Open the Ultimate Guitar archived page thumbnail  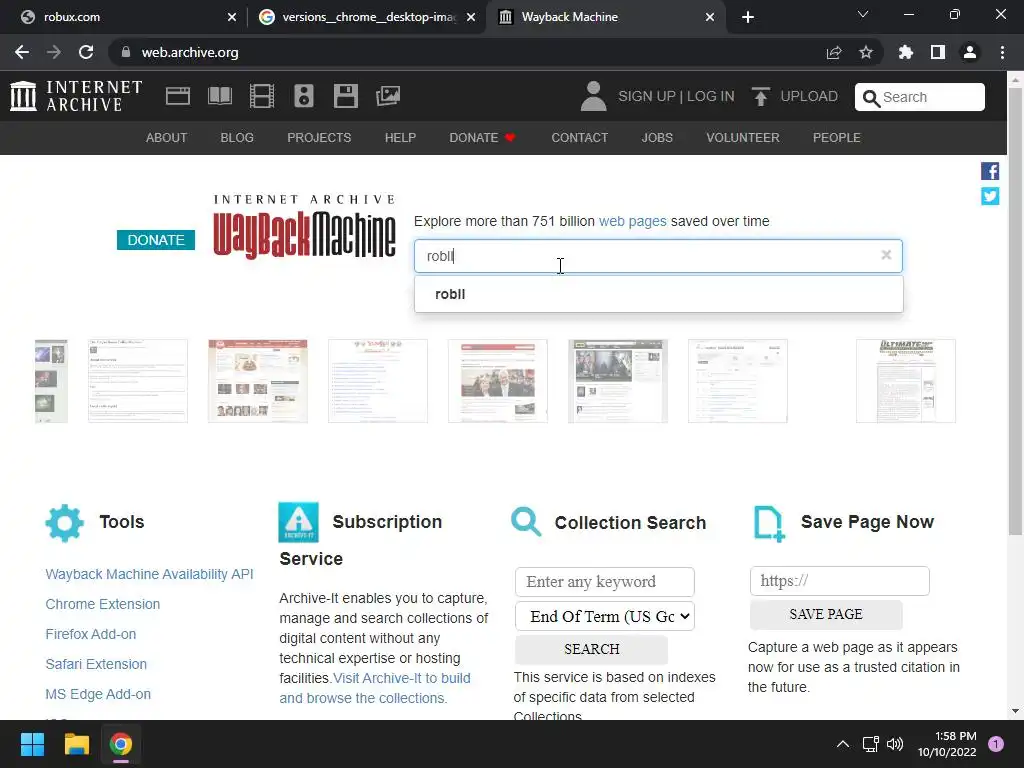point(906,381)
